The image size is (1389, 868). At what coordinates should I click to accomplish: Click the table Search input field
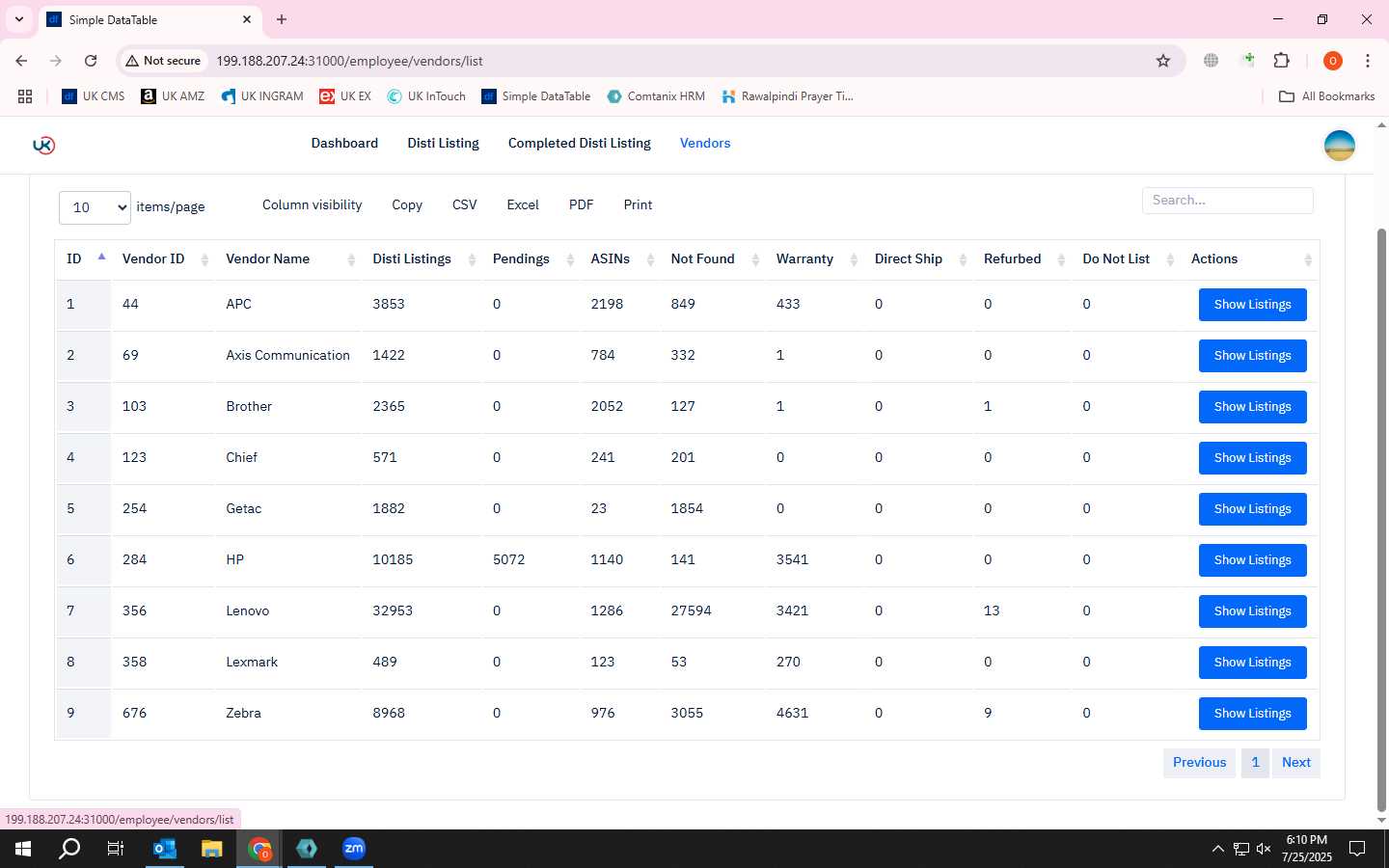(1227, 201)
